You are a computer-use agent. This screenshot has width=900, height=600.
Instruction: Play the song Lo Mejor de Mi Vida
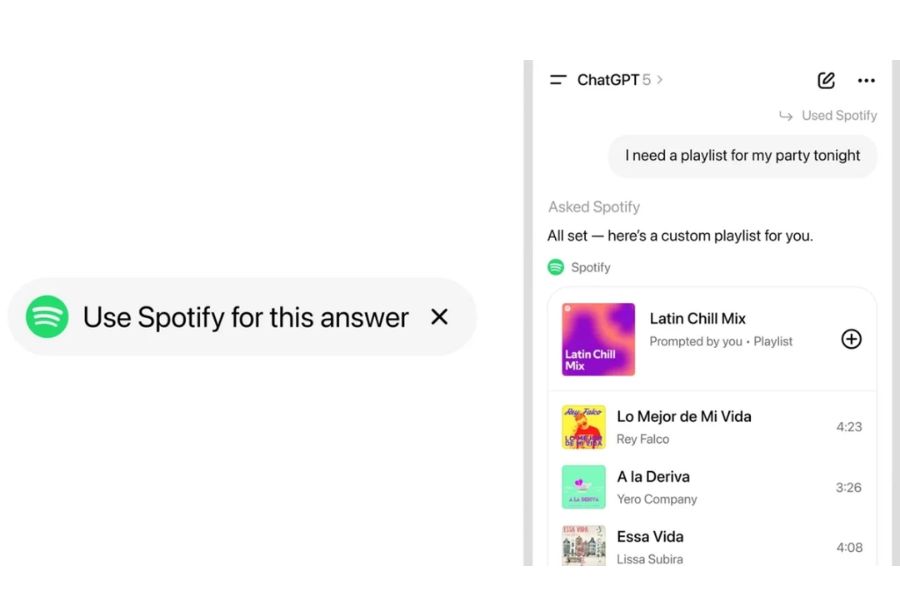coord(684,416)
